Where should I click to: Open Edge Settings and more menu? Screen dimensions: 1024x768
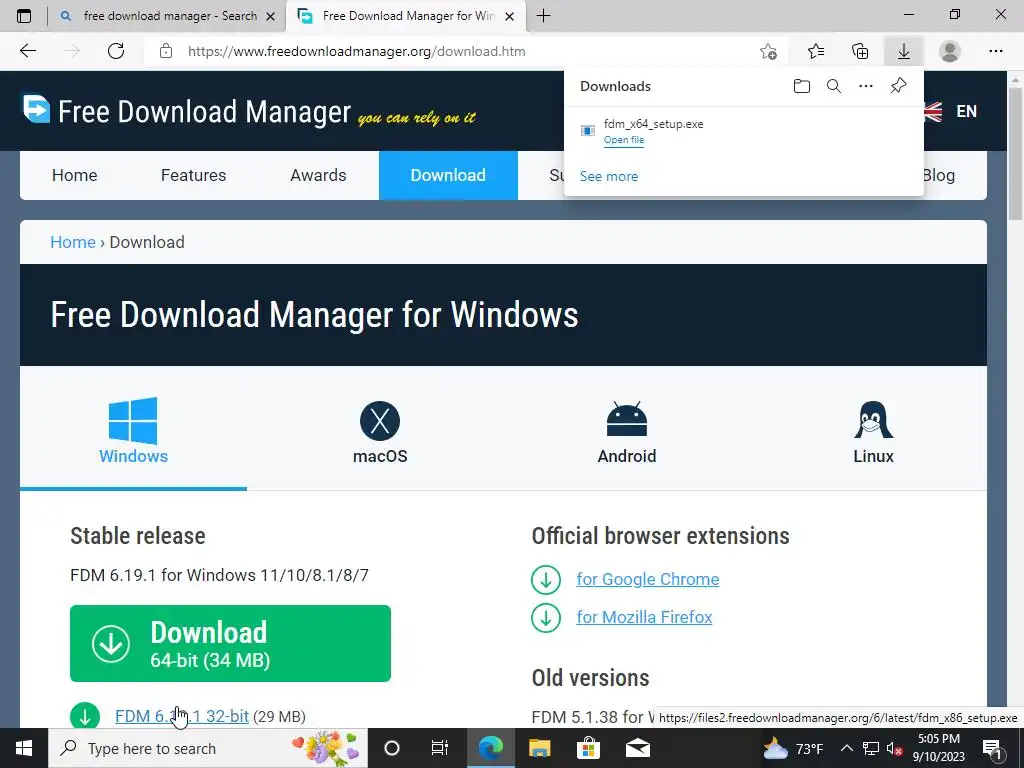pyautogui.click(x=995, y=51)
